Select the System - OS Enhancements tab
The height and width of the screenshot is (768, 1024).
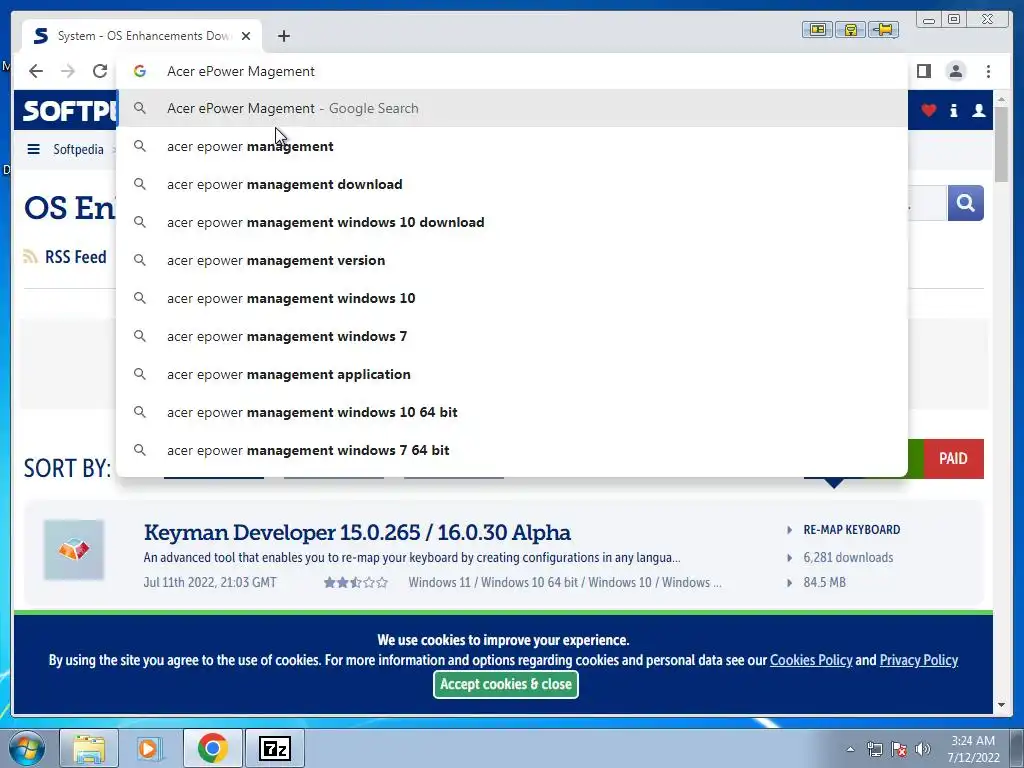click(x=142, y=36)
